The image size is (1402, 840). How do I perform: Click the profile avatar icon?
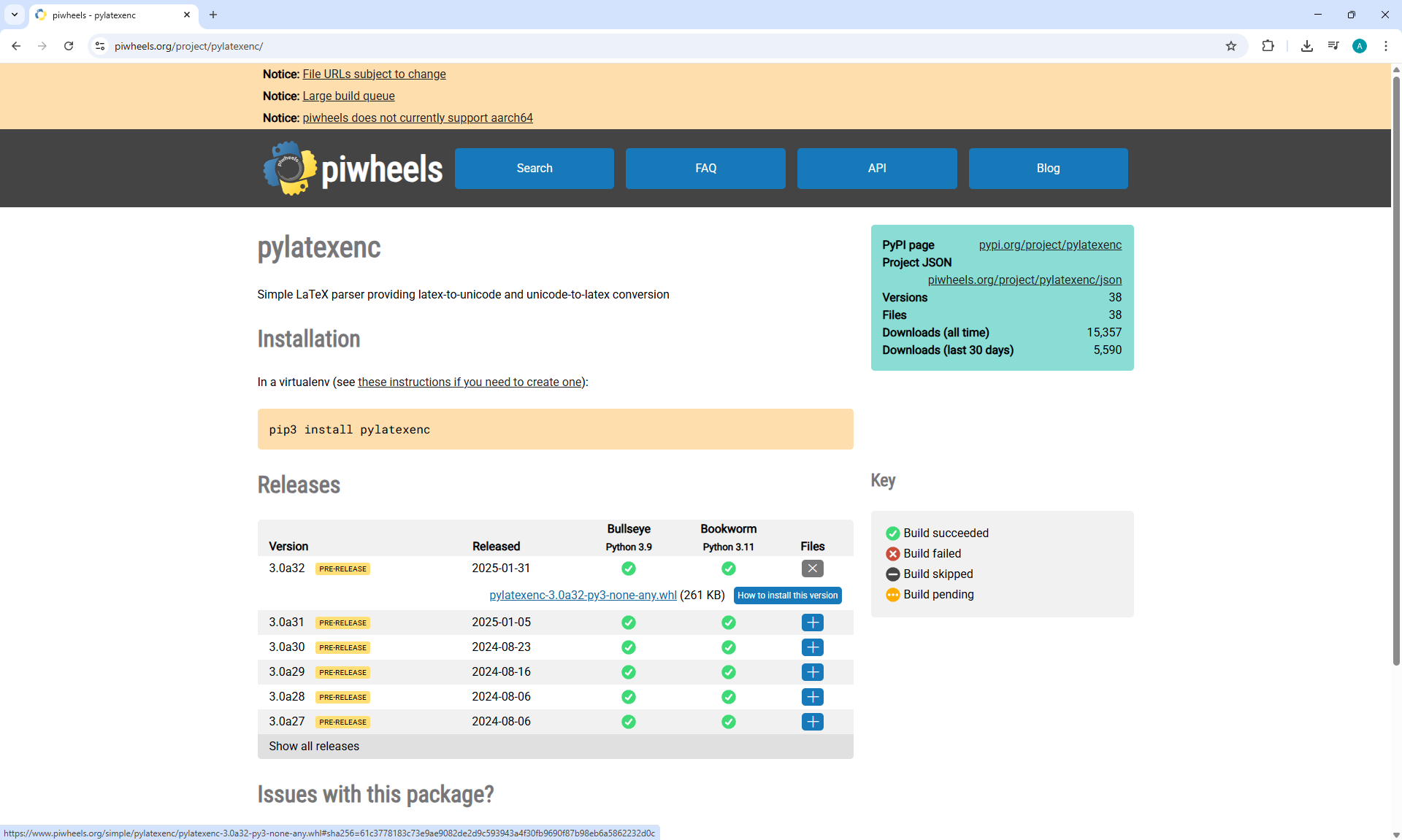pos(1359,46)
